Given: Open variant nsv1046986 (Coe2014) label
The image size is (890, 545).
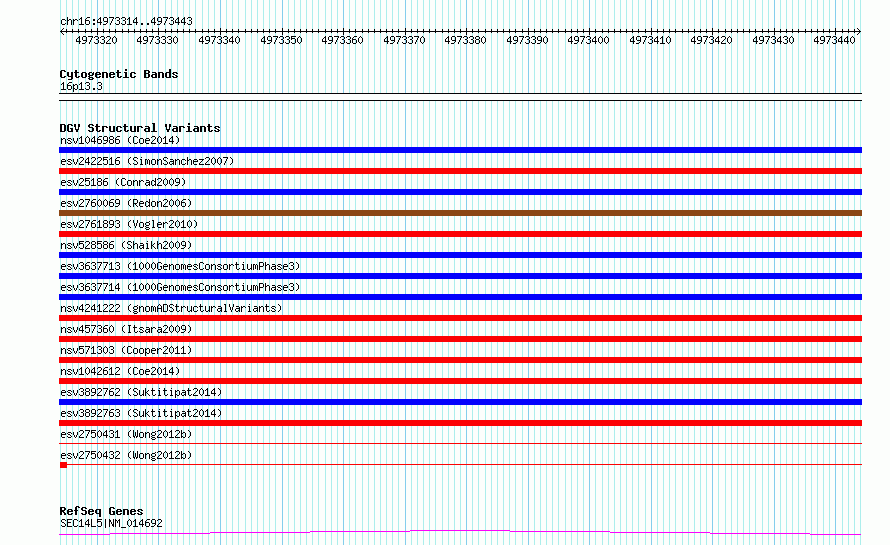Looking at the screenshot, I should click(x=120, y=140).
